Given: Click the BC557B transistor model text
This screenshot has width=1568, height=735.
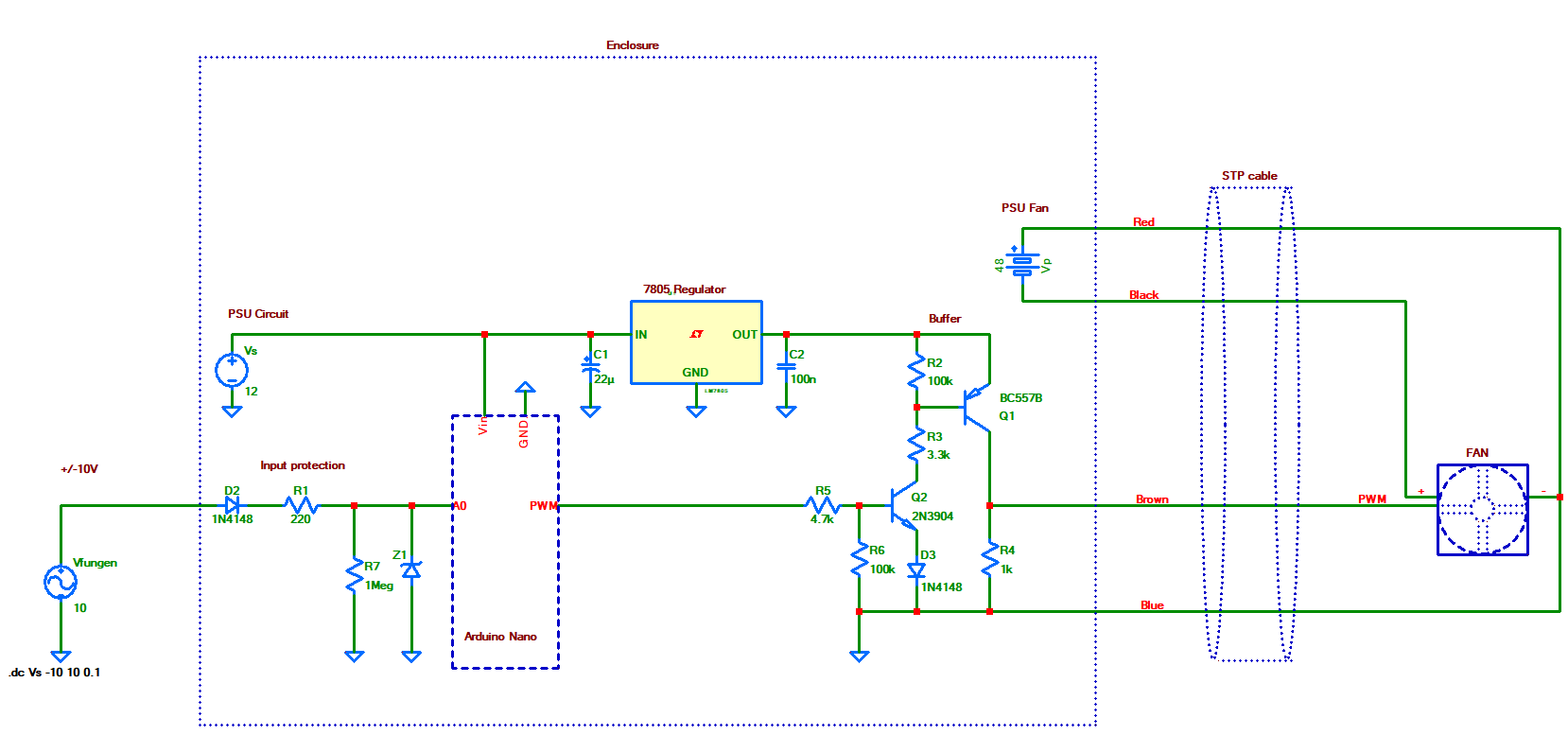Looking at the screenshot, I should click(1020, 398).
